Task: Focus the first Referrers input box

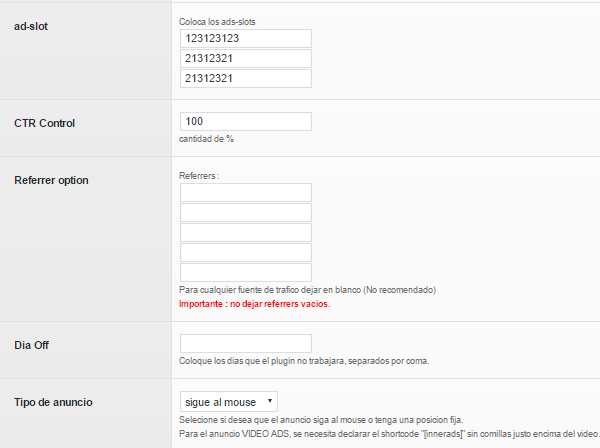Action: (246, 192)
